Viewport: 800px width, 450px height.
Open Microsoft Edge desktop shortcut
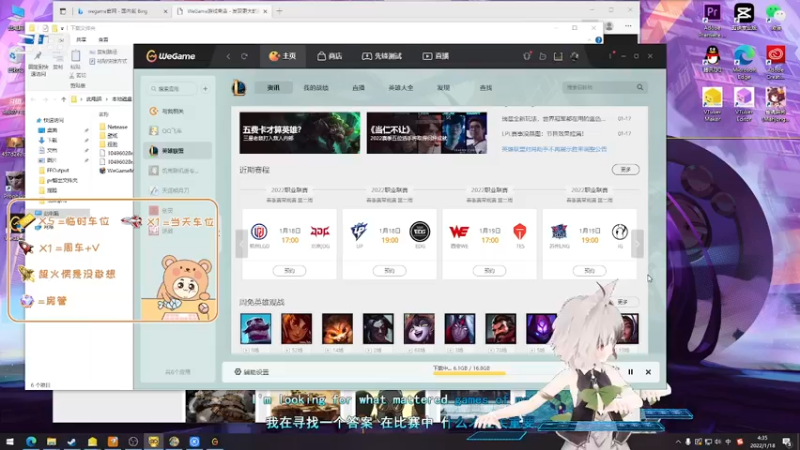tap(744, 62)
